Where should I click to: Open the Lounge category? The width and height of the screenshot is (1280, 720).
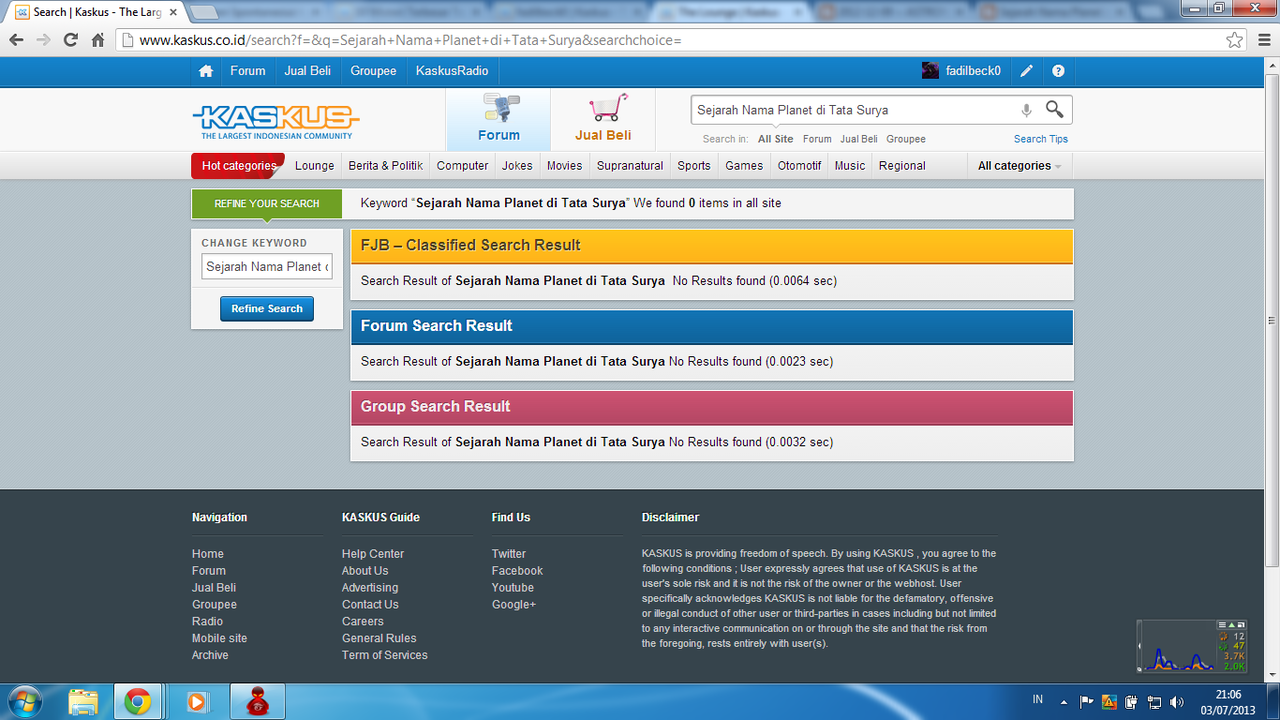click(315, 166)
